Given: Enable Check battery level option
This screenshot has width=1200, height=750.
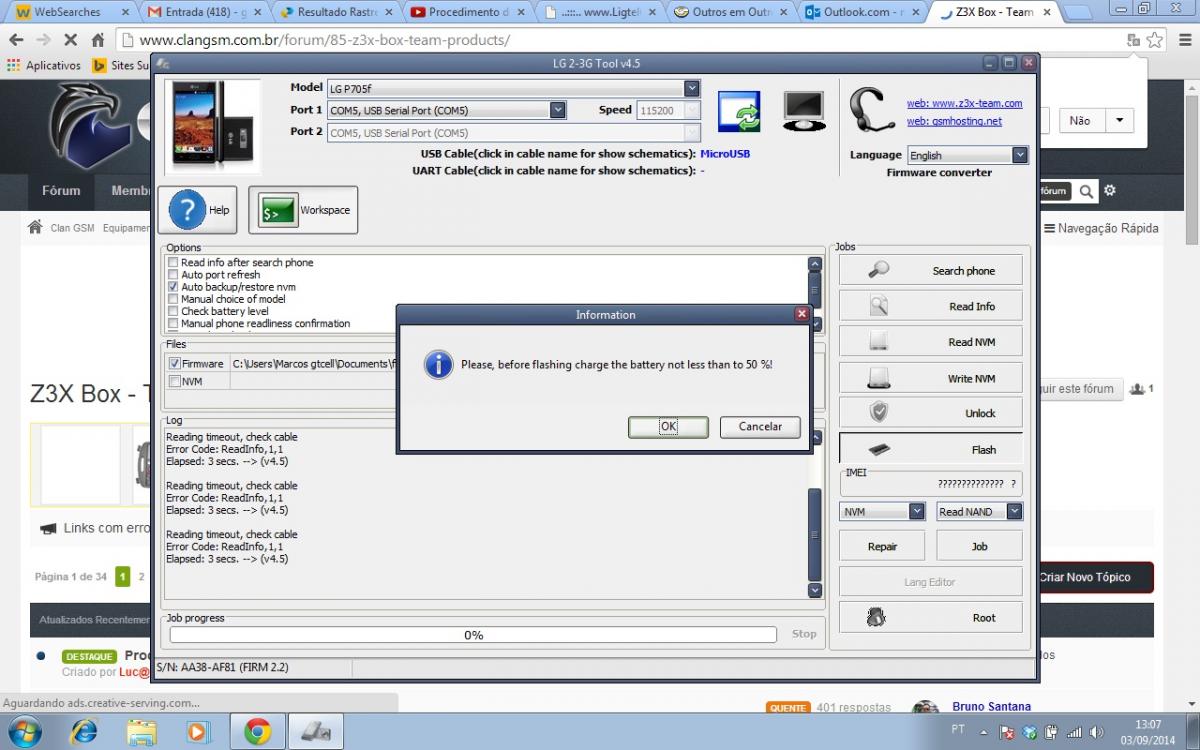Looking at the screenshot, I should point(174,311).
